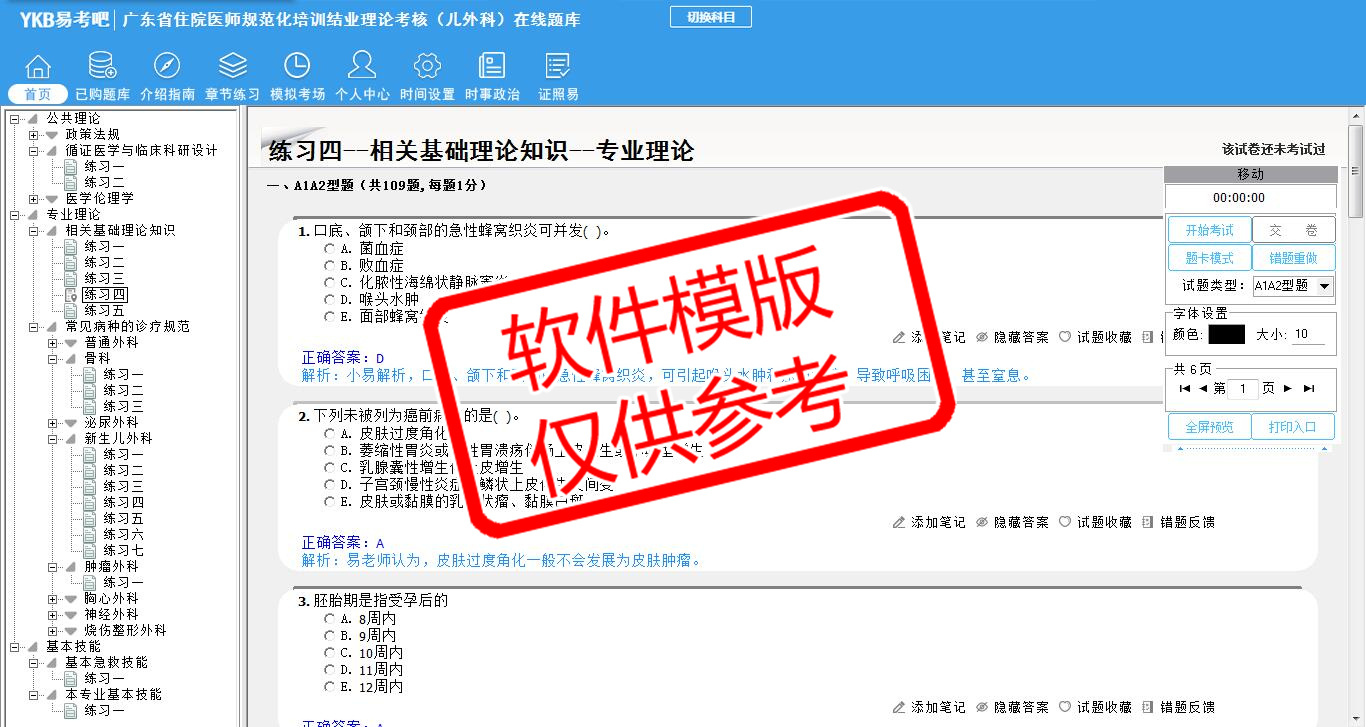Go to 个人中心 user icon
This screenshot has width=1366, height=727.
[x=362, y=67]
